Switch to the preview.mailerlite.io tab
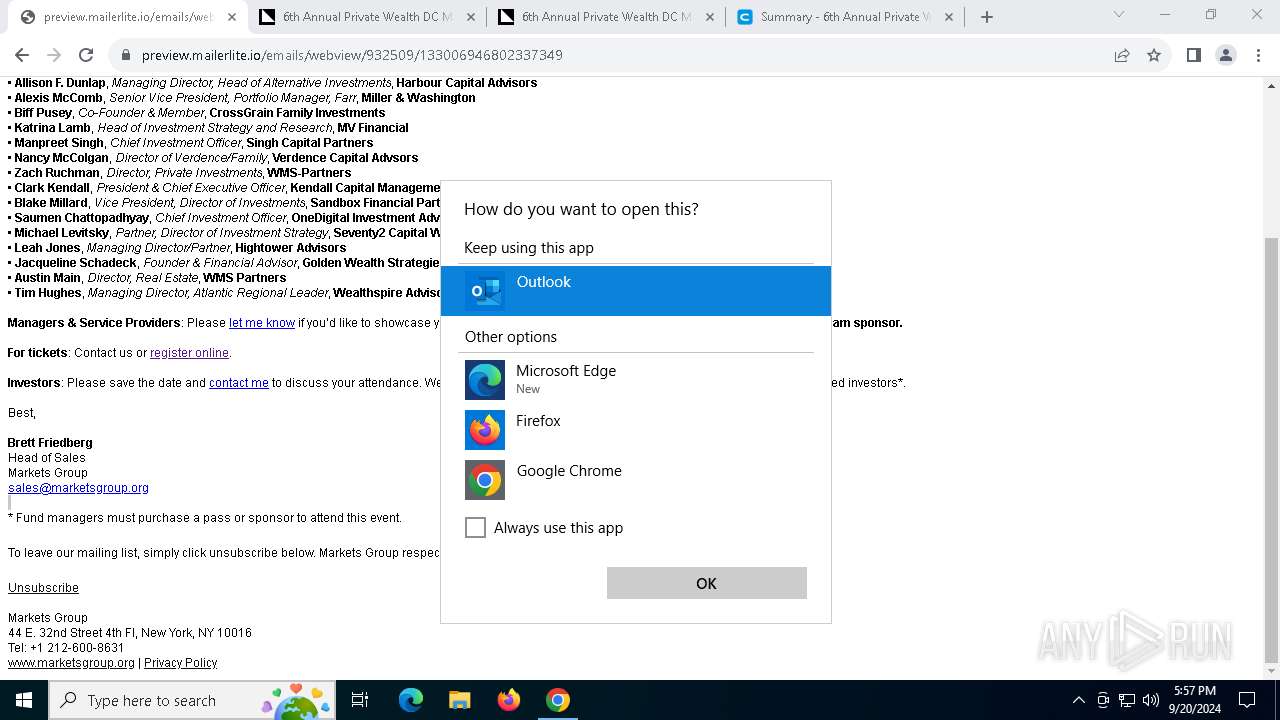1280x720 pixels. tap(127, 17)
